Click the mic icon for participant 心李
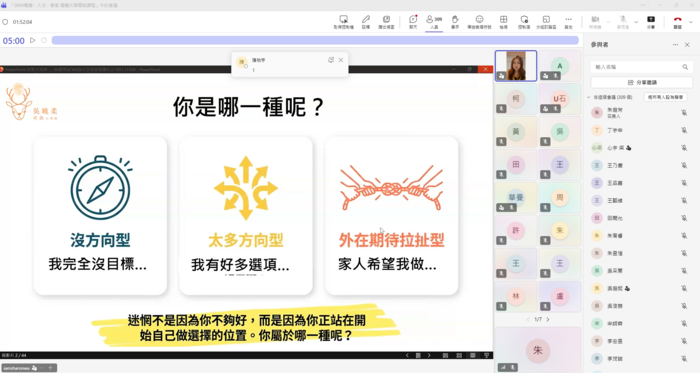The height and width of the screenshot is (373, 700). tap(684, 148)
